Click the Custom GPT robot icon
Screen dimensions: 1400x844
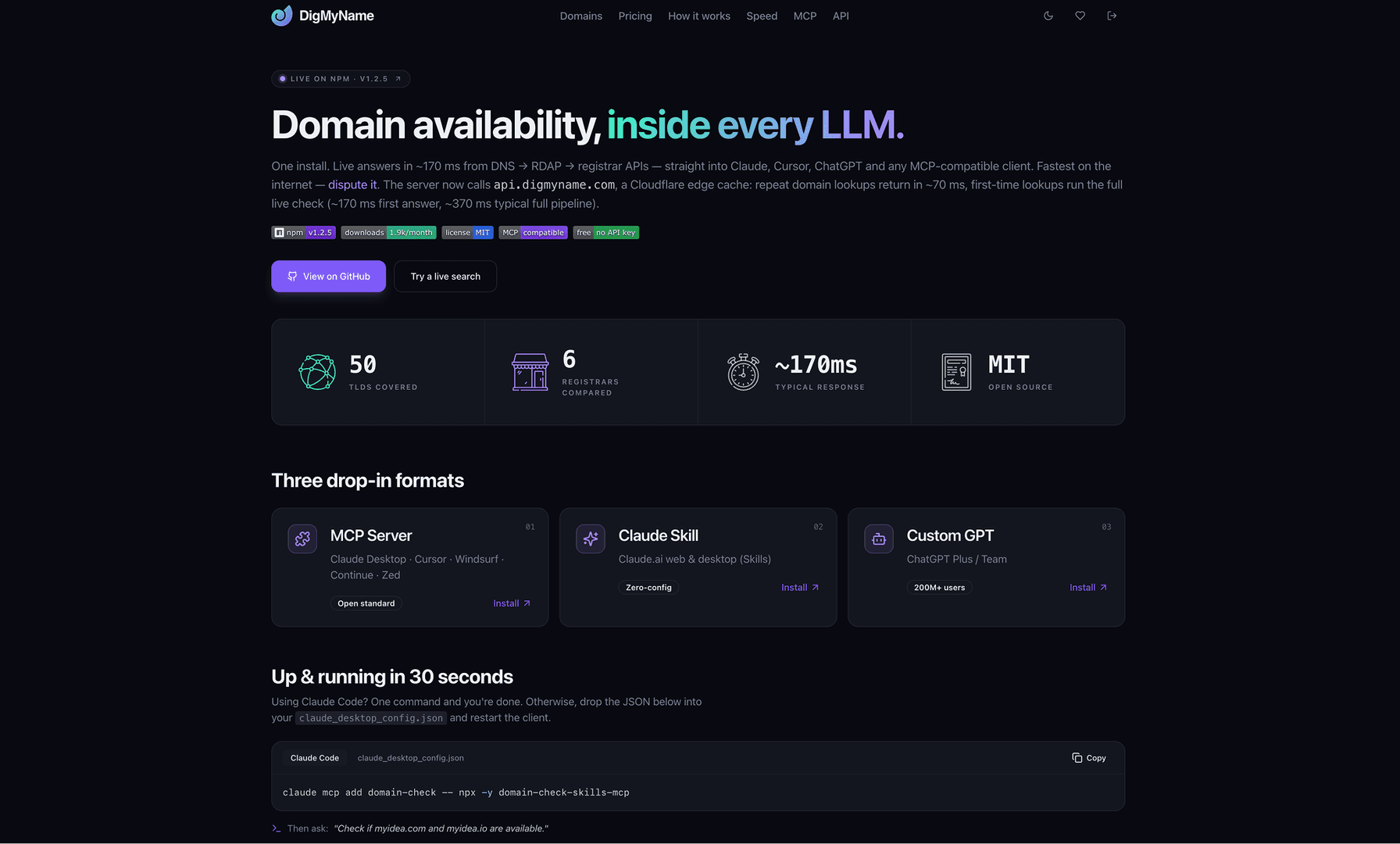tap(879, 538)
